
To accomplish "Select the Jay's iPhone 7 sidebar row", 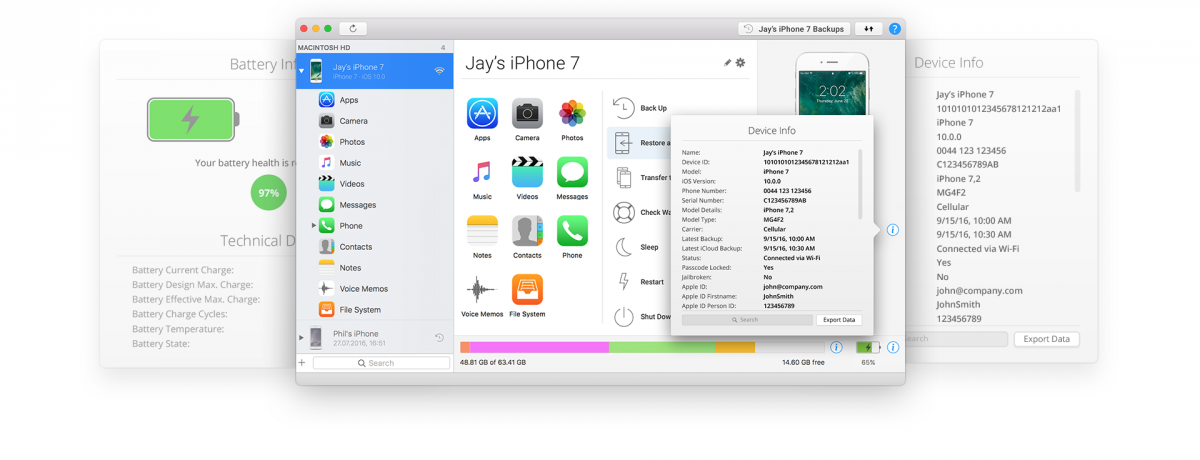I will [375, 71].
